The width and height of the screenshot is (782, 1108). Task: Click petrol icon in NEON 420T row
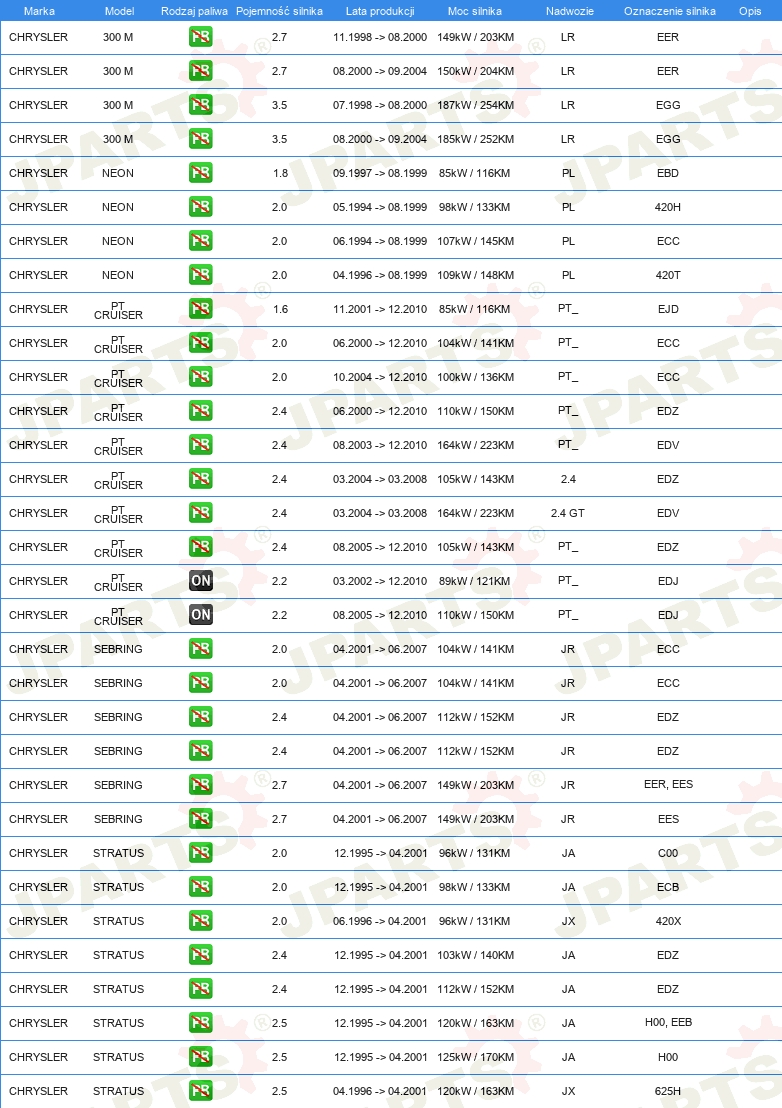pos(201,274)
